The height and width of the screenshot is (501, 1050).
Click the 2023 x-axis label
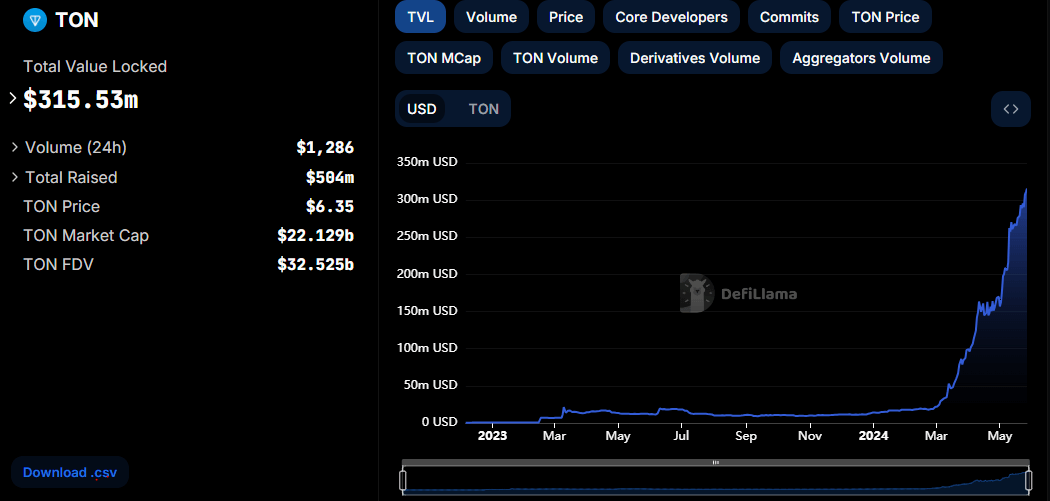click(493, 436)
